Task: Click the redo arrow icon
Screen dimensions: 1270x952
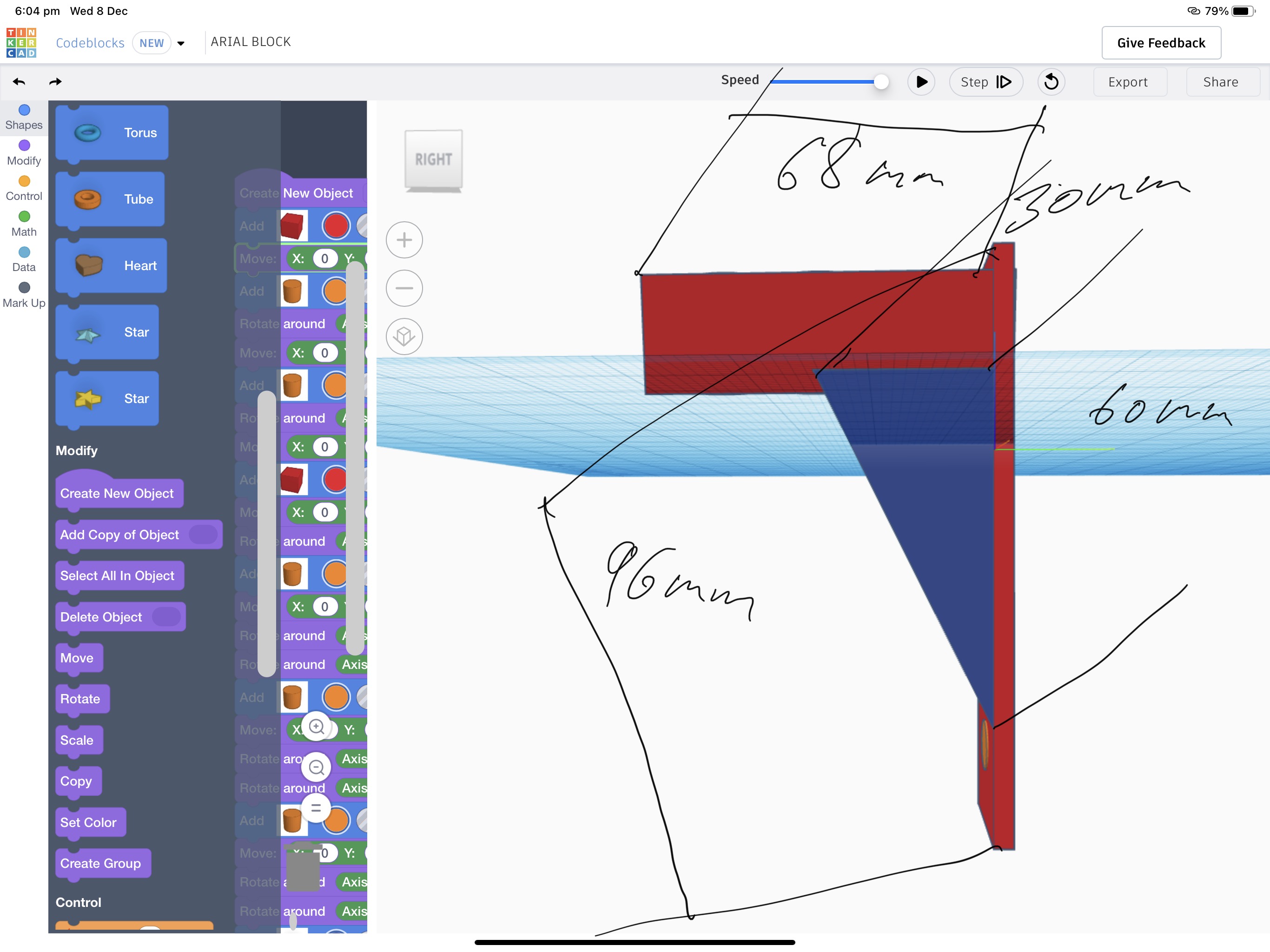Action: pos(55,82)
